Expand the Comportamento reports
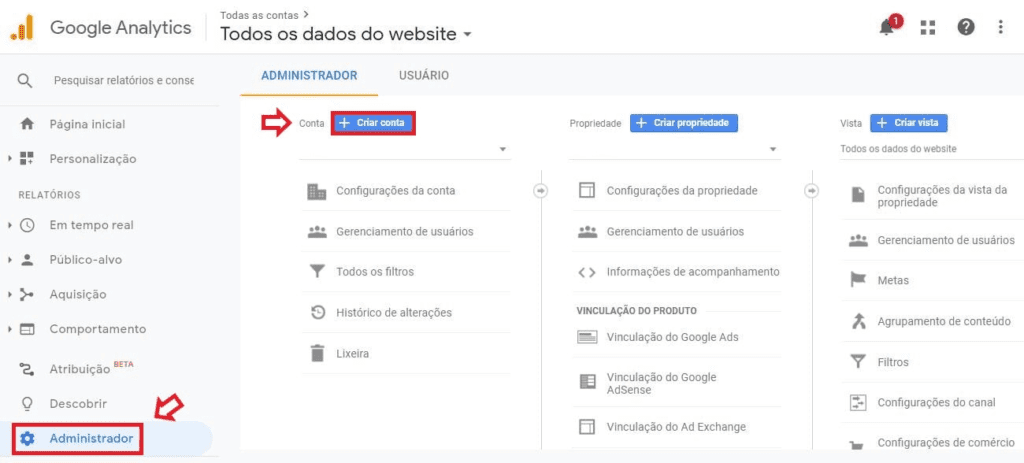The height and width of the screenshot is (463, 1024). pyautogui.click(x=10, y=329)
